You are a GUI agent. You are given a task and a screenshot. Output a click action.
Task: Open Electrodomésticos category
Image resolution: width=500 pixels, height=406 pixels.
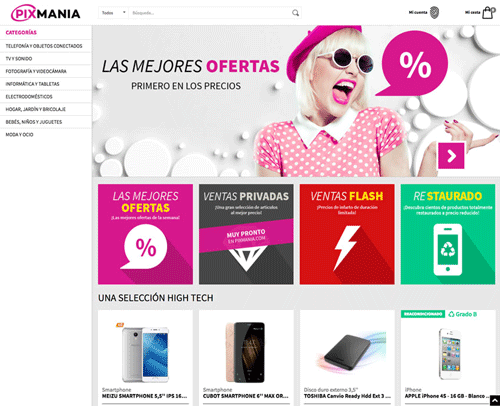click(29, 97)
